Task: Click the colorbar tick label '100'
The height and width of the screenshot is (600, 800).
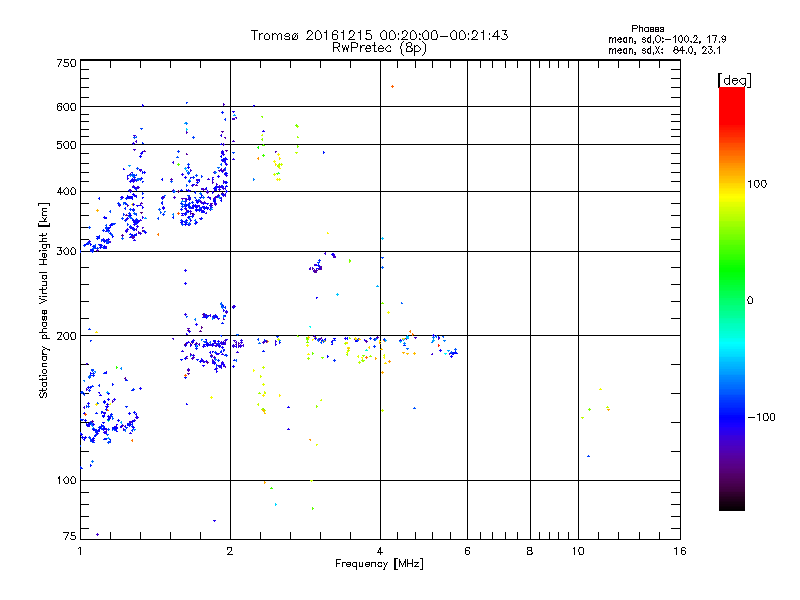Action: tap(757, 184)
